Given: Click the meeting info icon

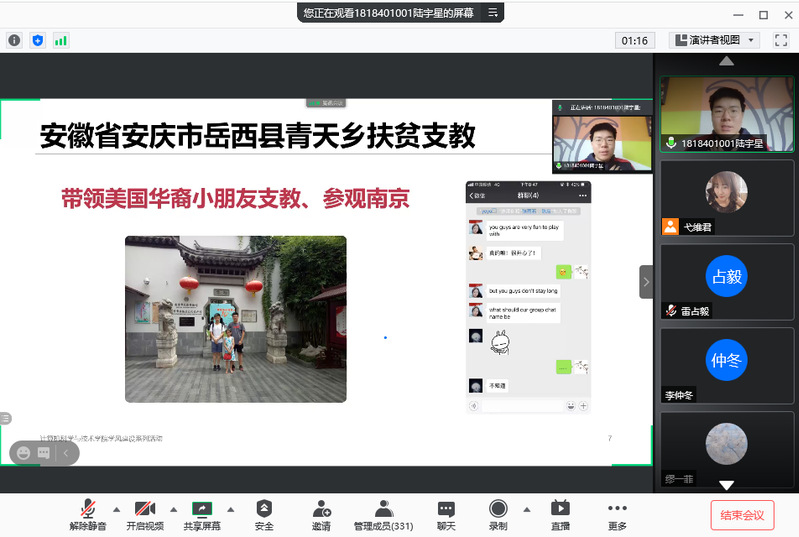Looking at the screenshot, I should click(14, 41).
